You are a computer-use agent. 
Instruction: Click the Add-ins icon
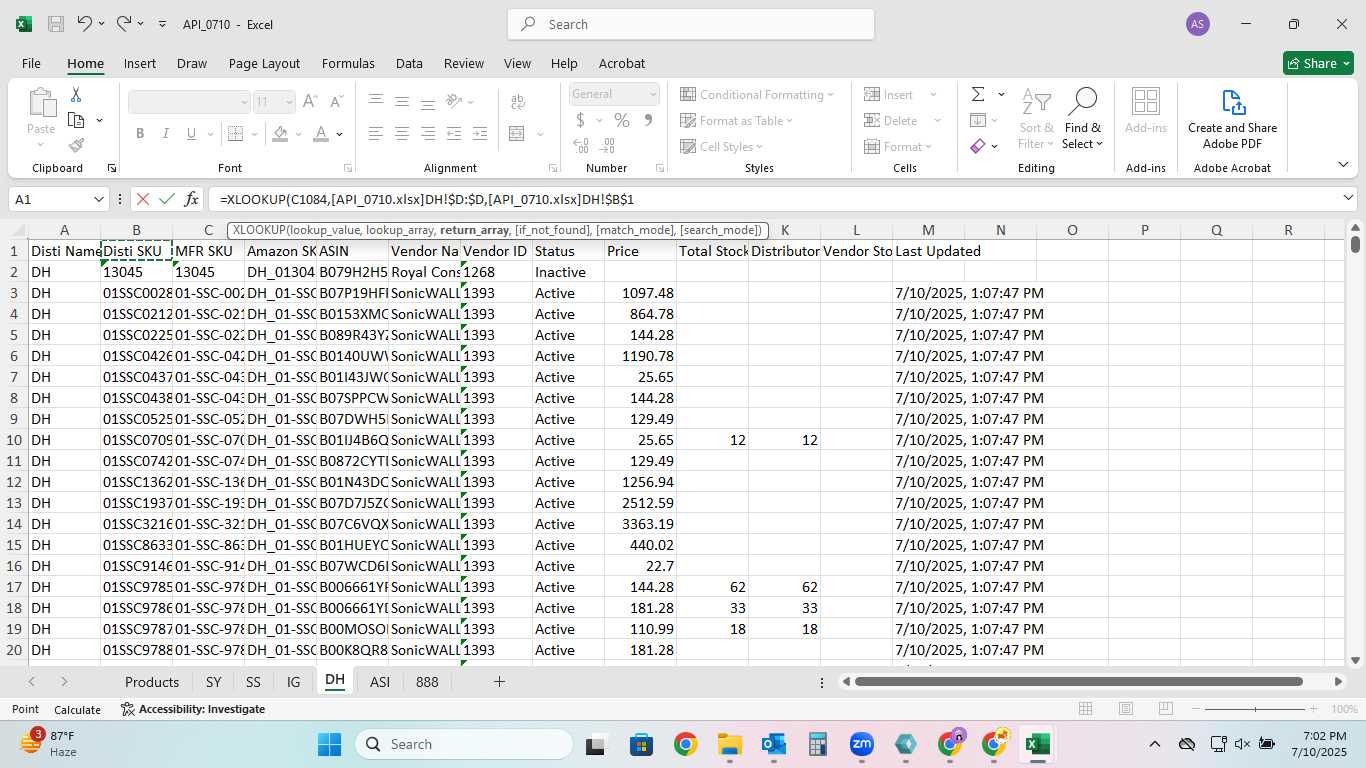click(x=1145, y=110)
